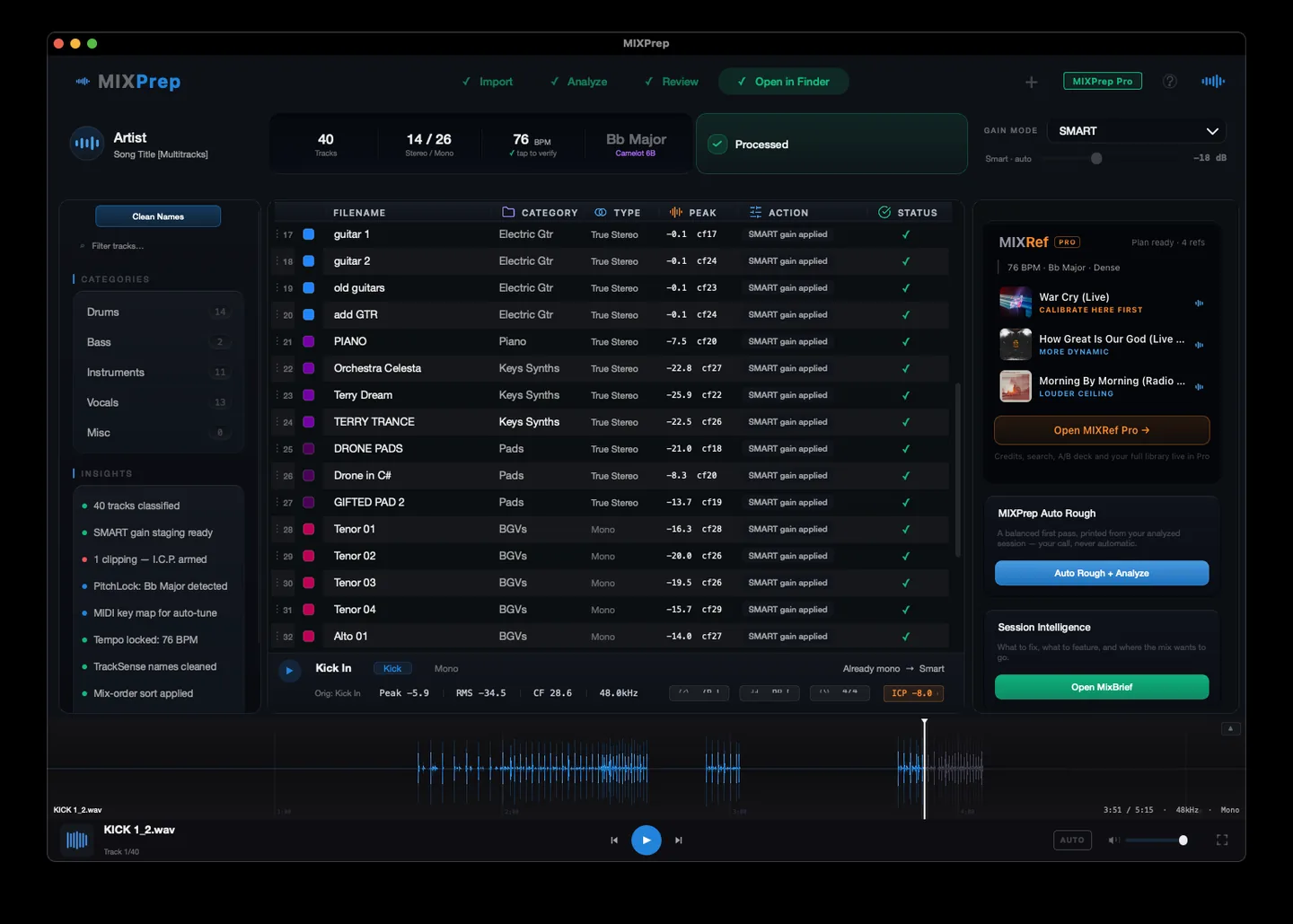Click the pink color tag for Tenor 01
The image size is (1293, 924).
pos(309,529)
